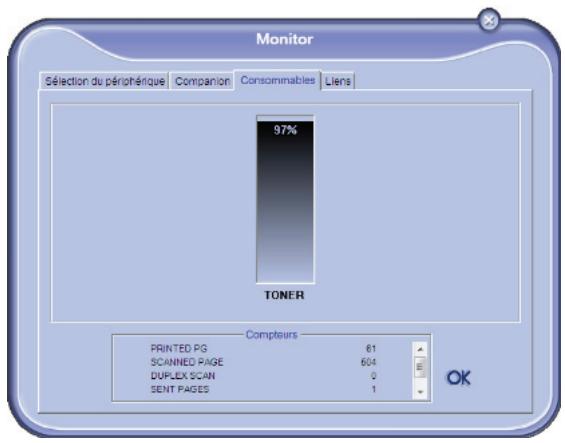The width and height of the screenshot is (565, 443).
Task: Select the DUPLEX SCAN counter row
Action: tap(263, 376)
